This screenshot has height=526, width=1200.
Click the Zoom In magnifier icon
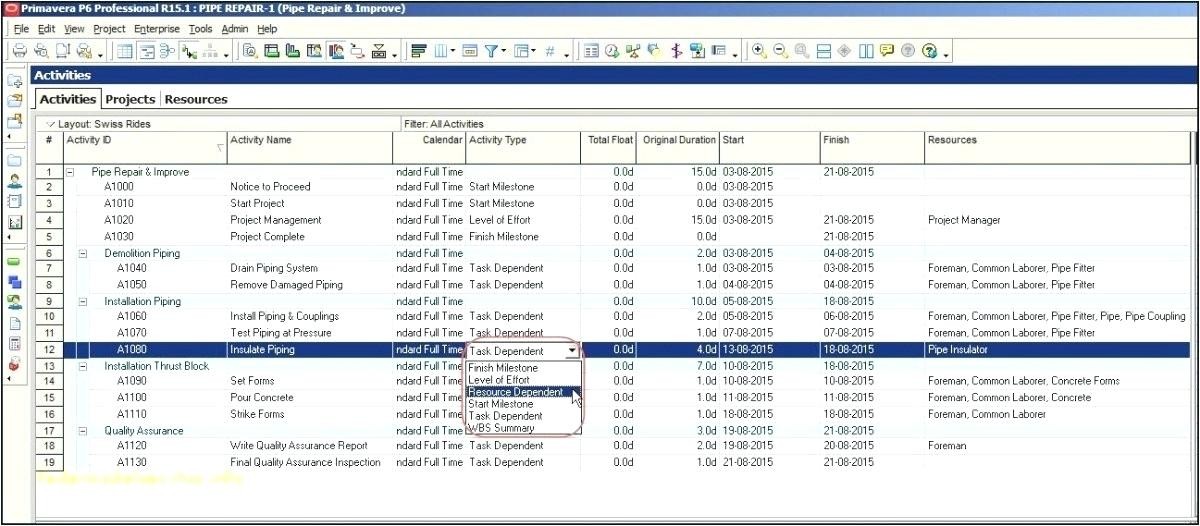[x=759, y=51]
